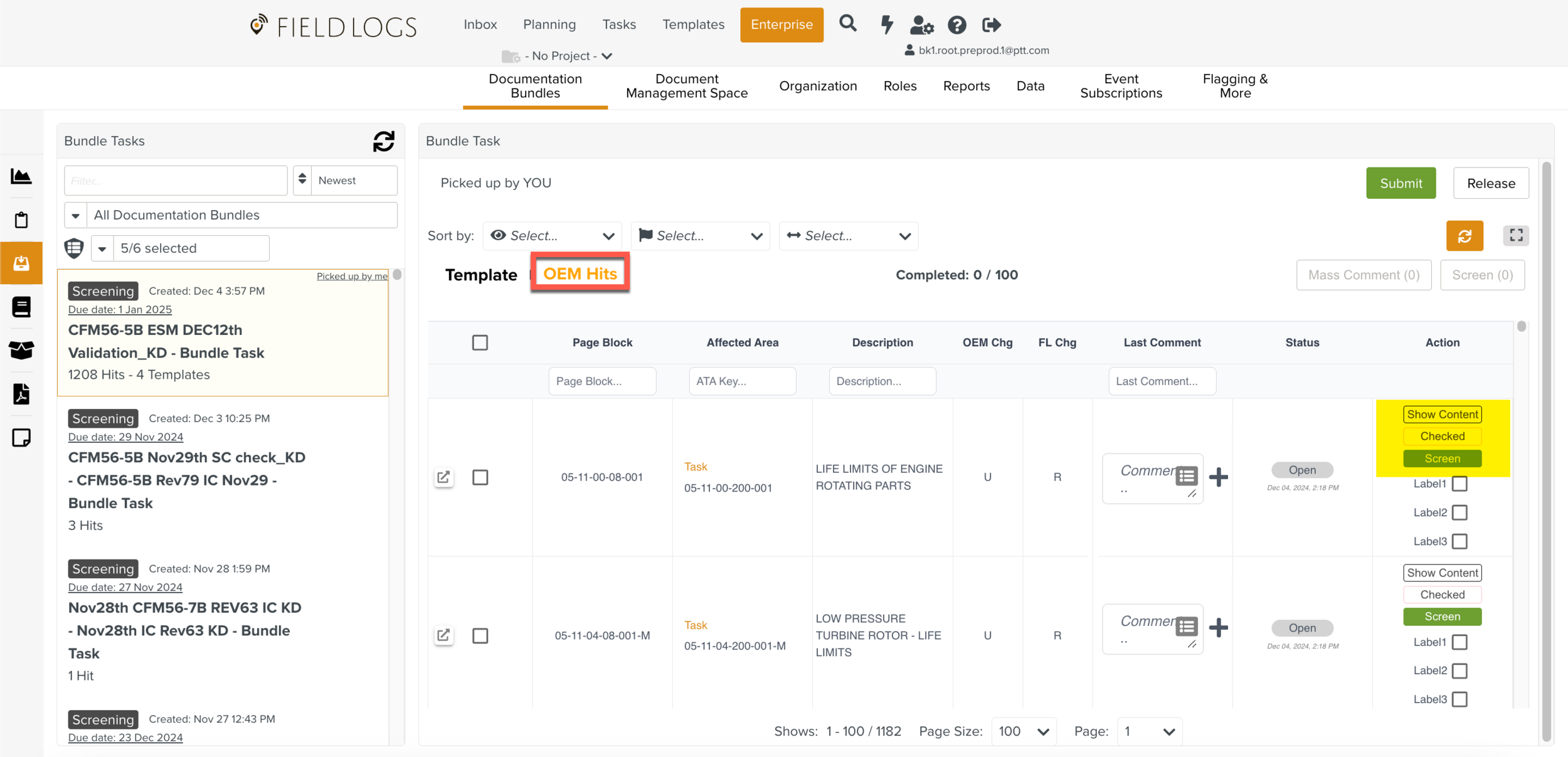Submit the bundle task
This screenshot has height=757, width=1568.
1401,183
